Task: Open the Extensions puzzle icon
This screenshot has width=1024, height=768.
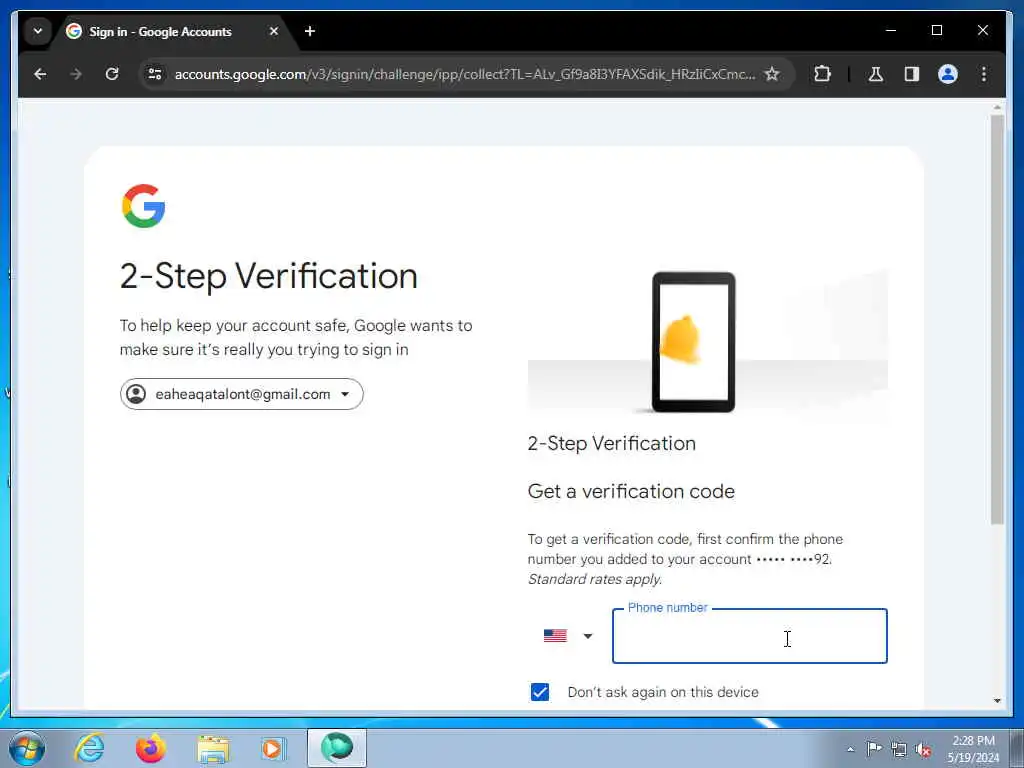Action: coord(822,74)
